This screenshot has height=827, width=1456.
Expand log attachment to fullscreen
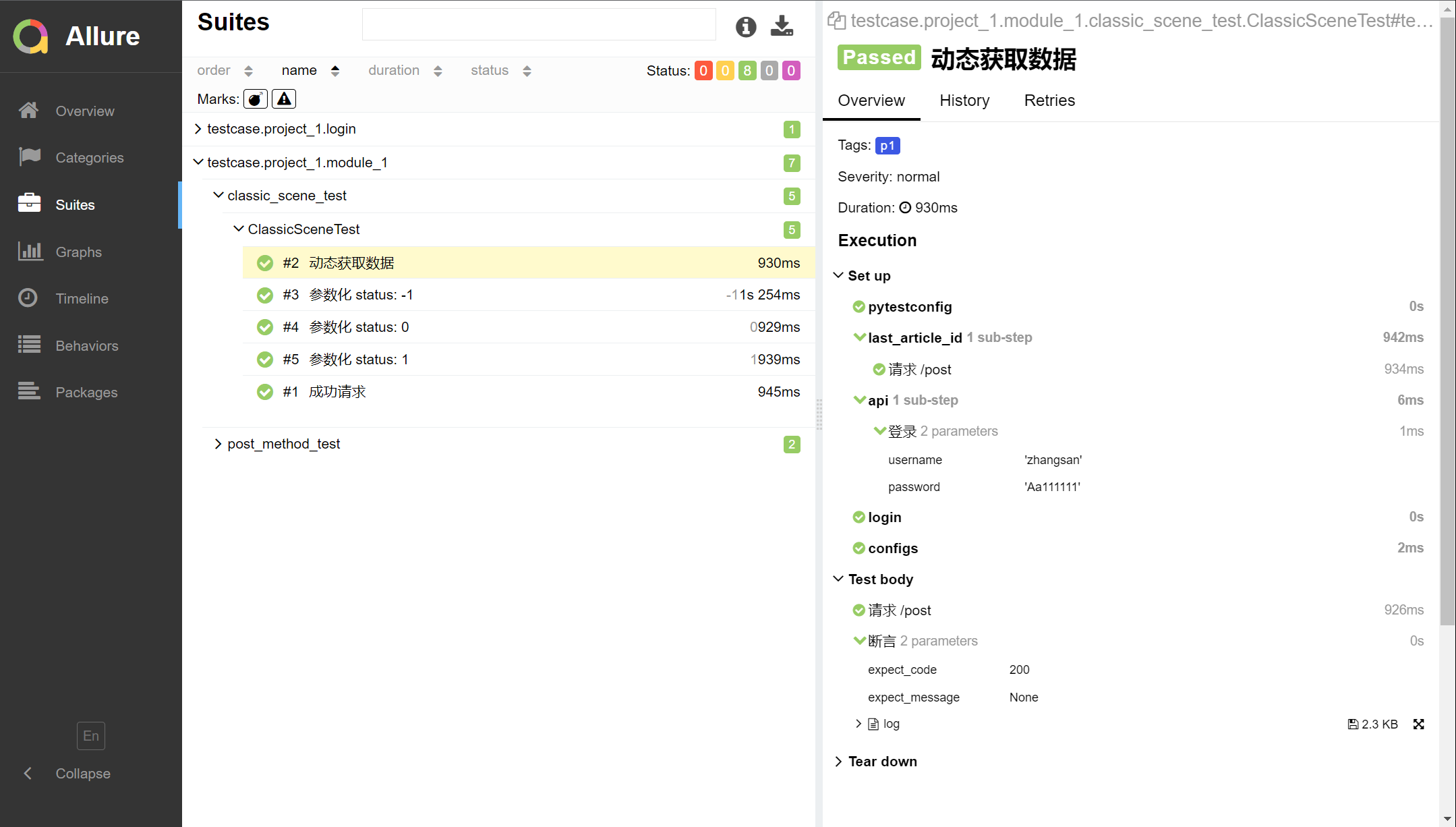coord(1418,724)
